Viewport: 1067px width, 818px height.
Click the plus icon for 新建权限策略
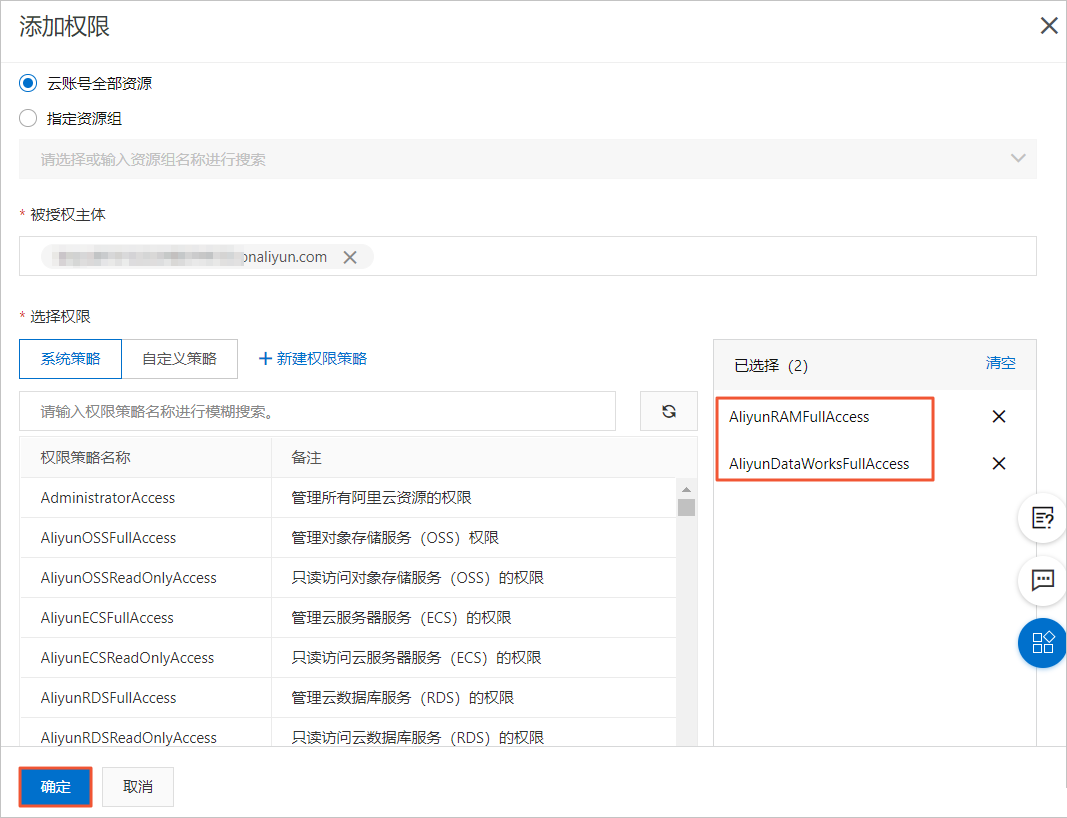point(265,359)
